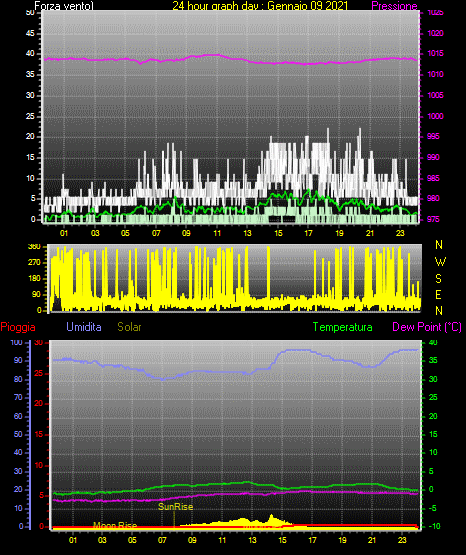
Task: Click the "E" compass direction label
Action: (438, 294)
